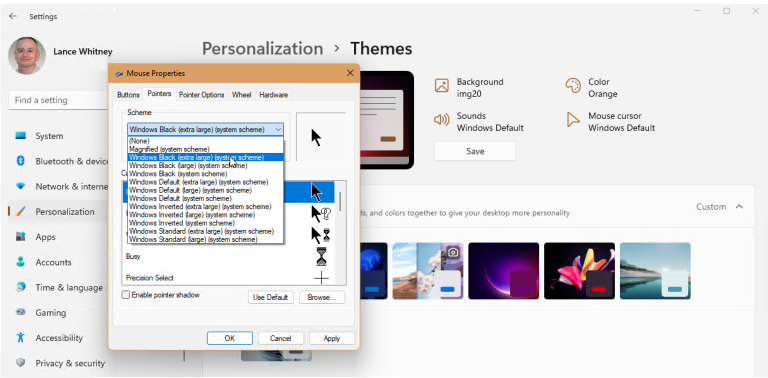Select the Mouse cursor arrow icon

(573, 120)
